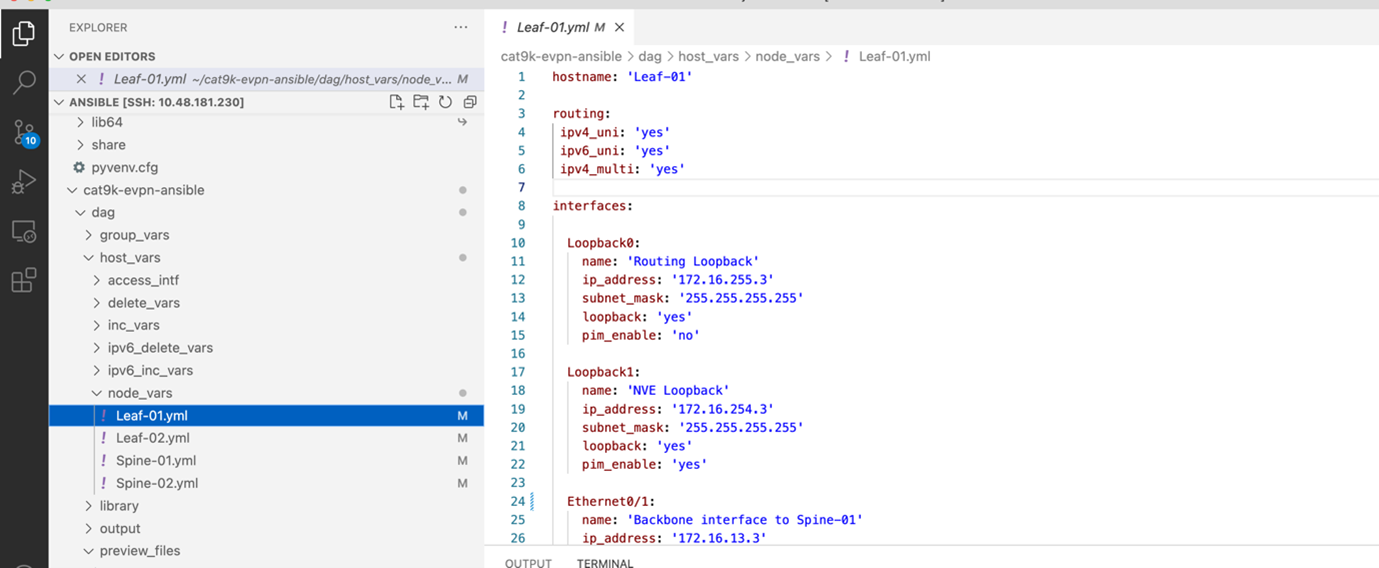Place cursor on hostname 'Leaf-01' line
Screen dimensions: 1379x568
click(x=622, y=76)
